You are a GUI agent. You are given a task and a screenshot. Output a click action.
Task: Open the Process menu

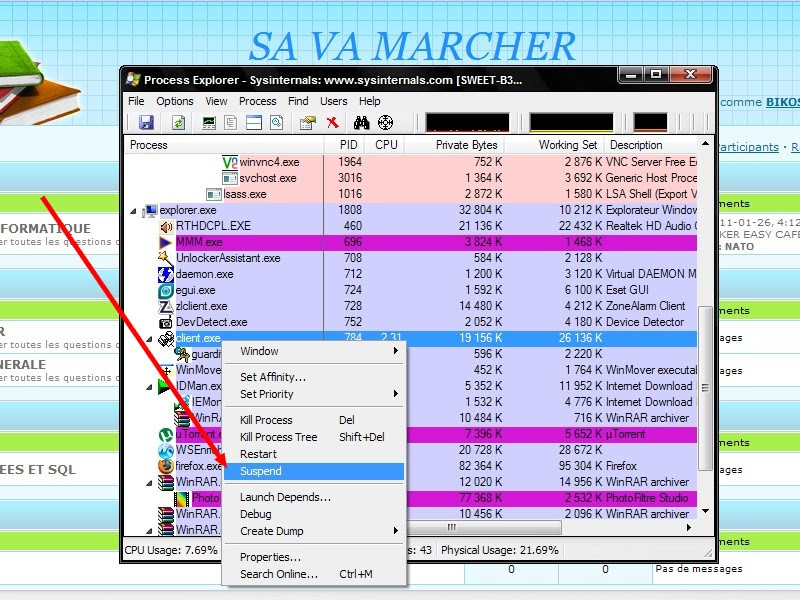point(258,101)
